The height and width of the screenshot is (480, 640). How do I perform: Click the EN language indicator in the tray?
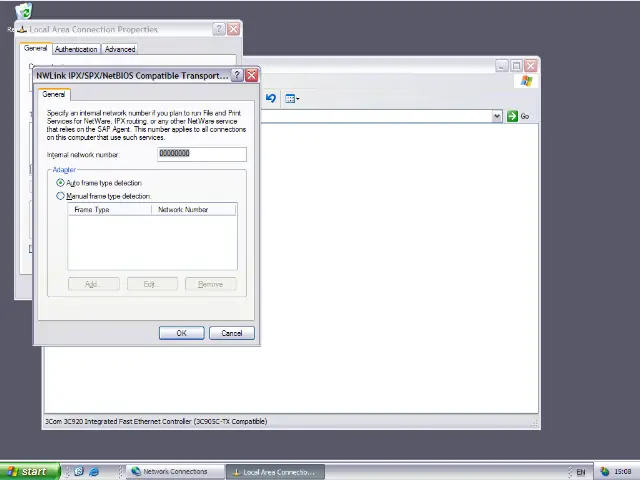581,472
